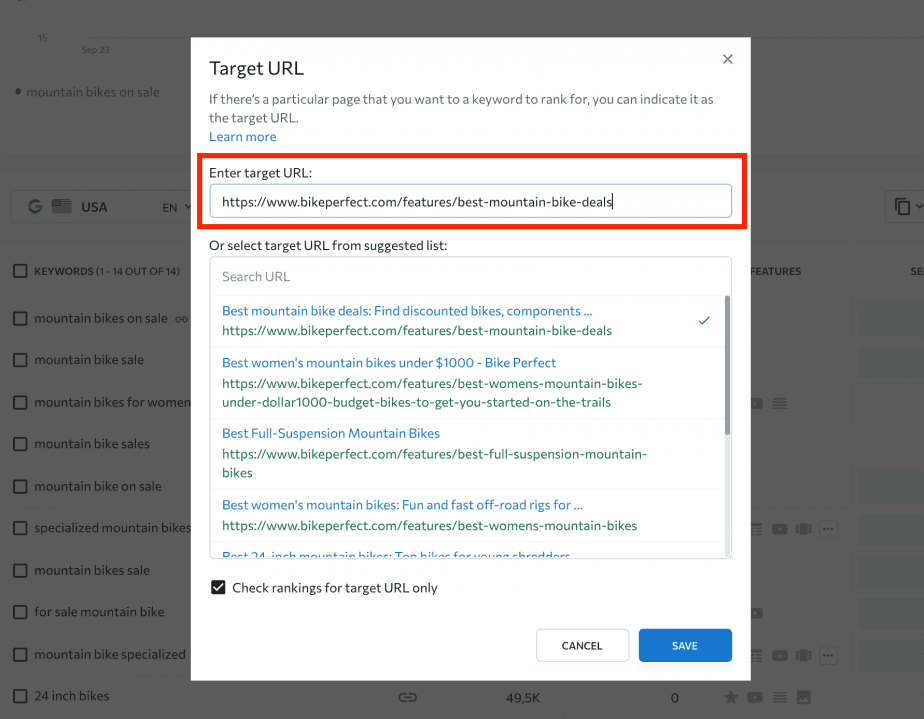Click keyword text '24 inch bikes'
Image resolution: width=924 pixels, height=719 pixels.
[72, 696]
